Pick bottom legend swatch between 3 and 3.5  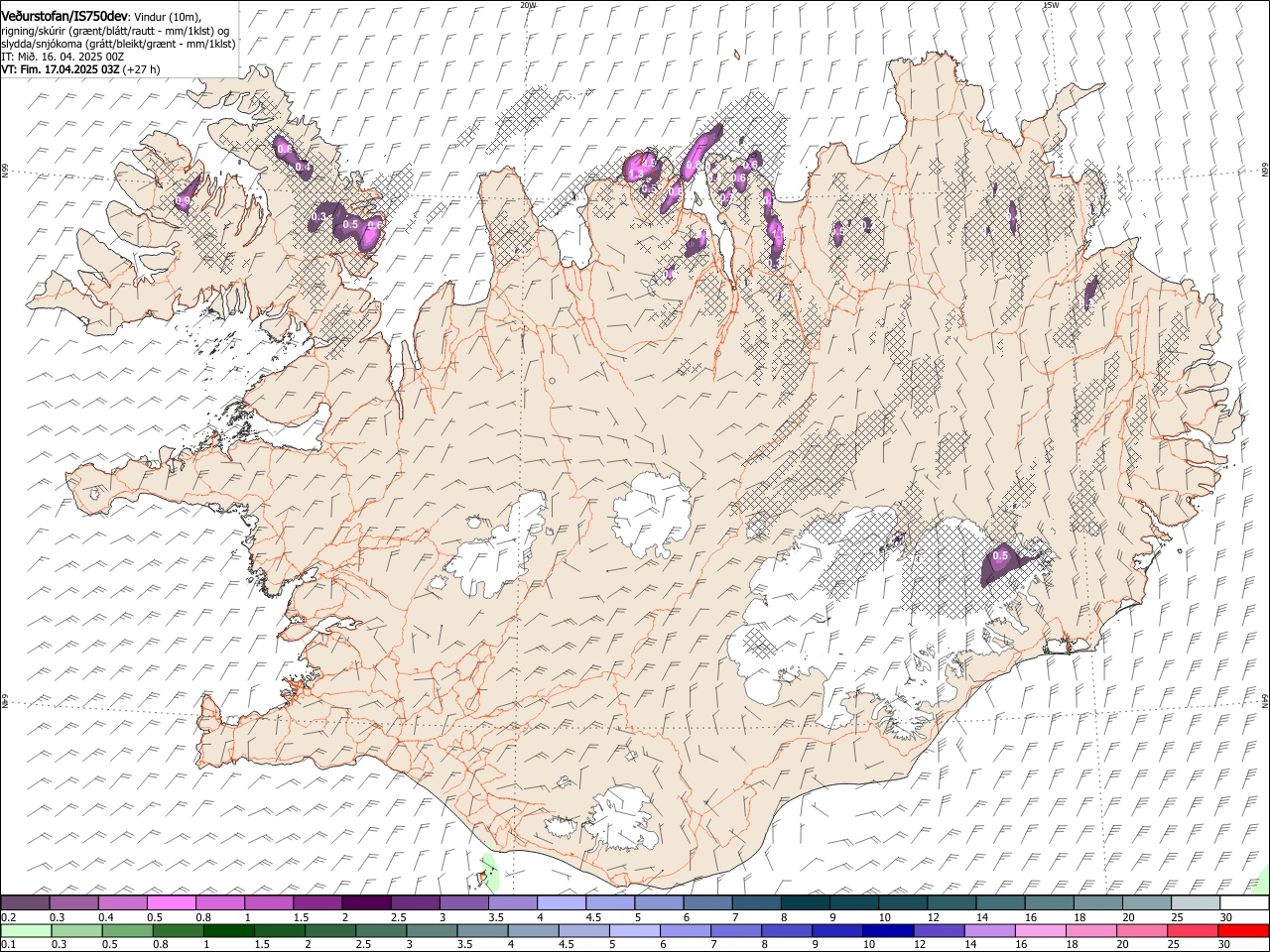[432, 930]
